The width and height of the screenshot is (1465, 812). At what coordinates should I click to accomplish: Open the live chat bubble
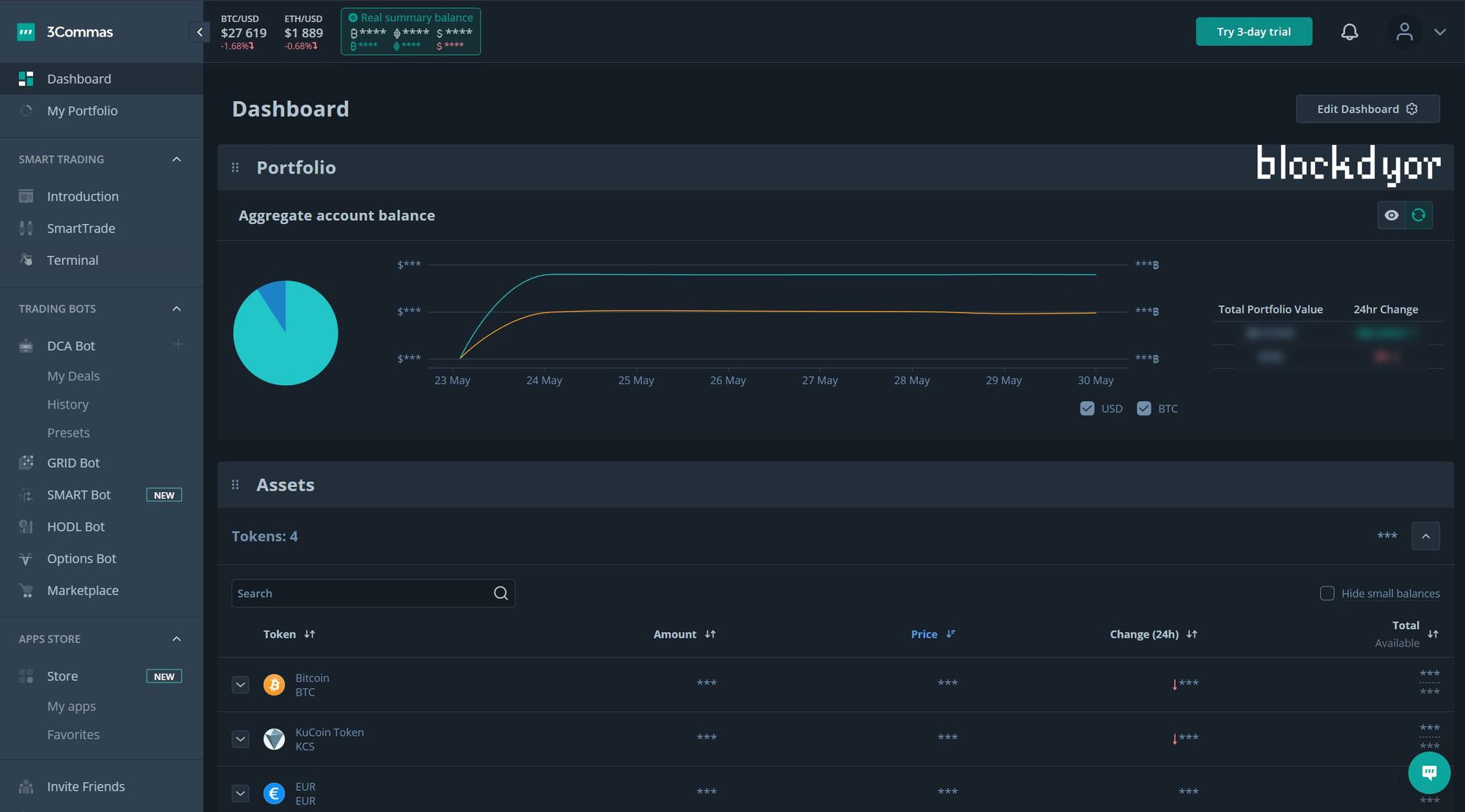point(1429,772)
